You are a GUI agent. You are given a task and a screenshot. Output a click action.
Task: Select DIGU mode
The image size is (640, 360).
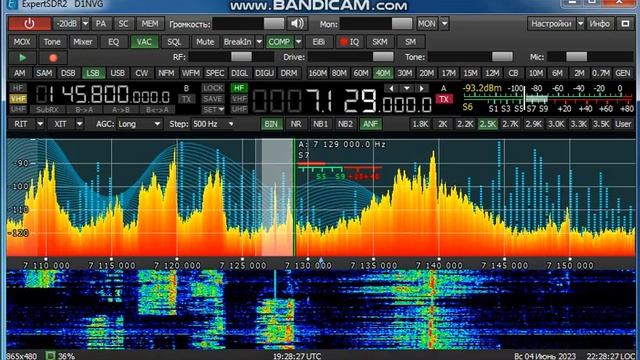[x=264, y=73]
